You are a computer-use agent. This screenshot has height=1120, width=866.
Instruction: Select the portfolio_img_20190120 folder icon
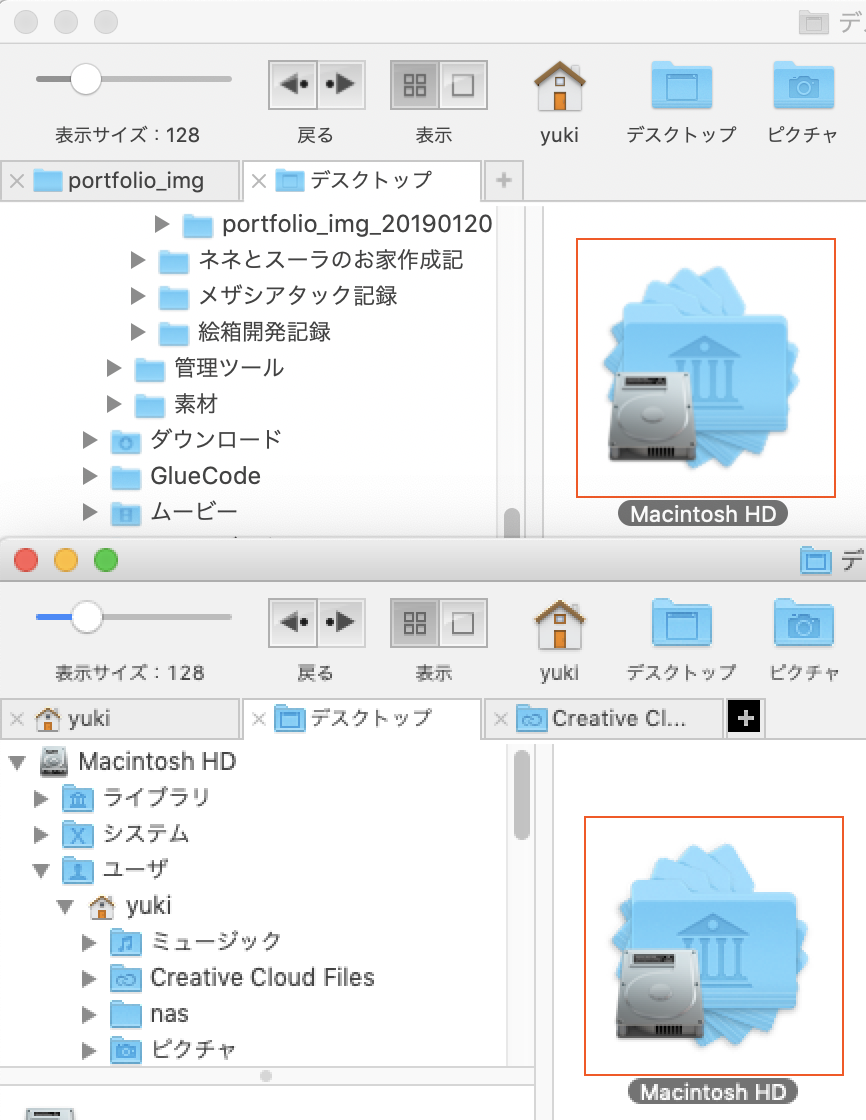tap(198, 225)
